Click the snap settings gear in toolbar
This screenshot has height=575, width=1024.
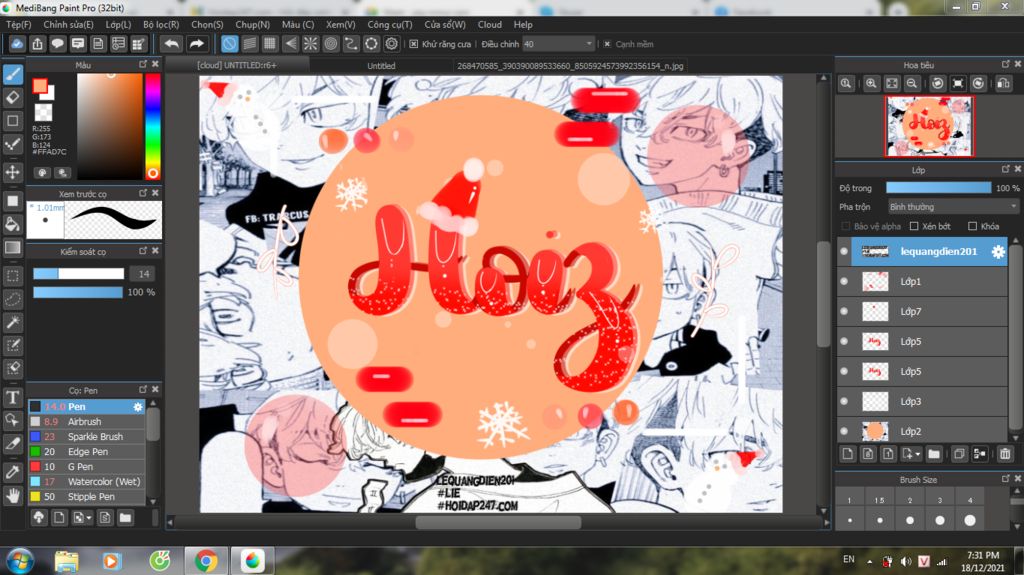391,44
